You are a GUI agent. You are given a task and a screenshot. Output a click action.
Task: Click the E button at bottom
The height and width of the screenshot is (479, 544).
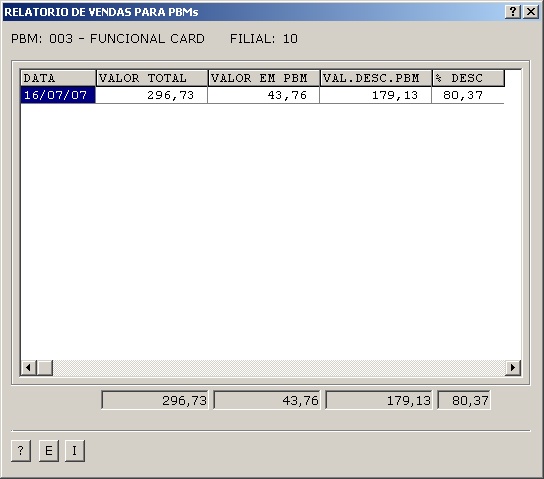tap(49, 451)
